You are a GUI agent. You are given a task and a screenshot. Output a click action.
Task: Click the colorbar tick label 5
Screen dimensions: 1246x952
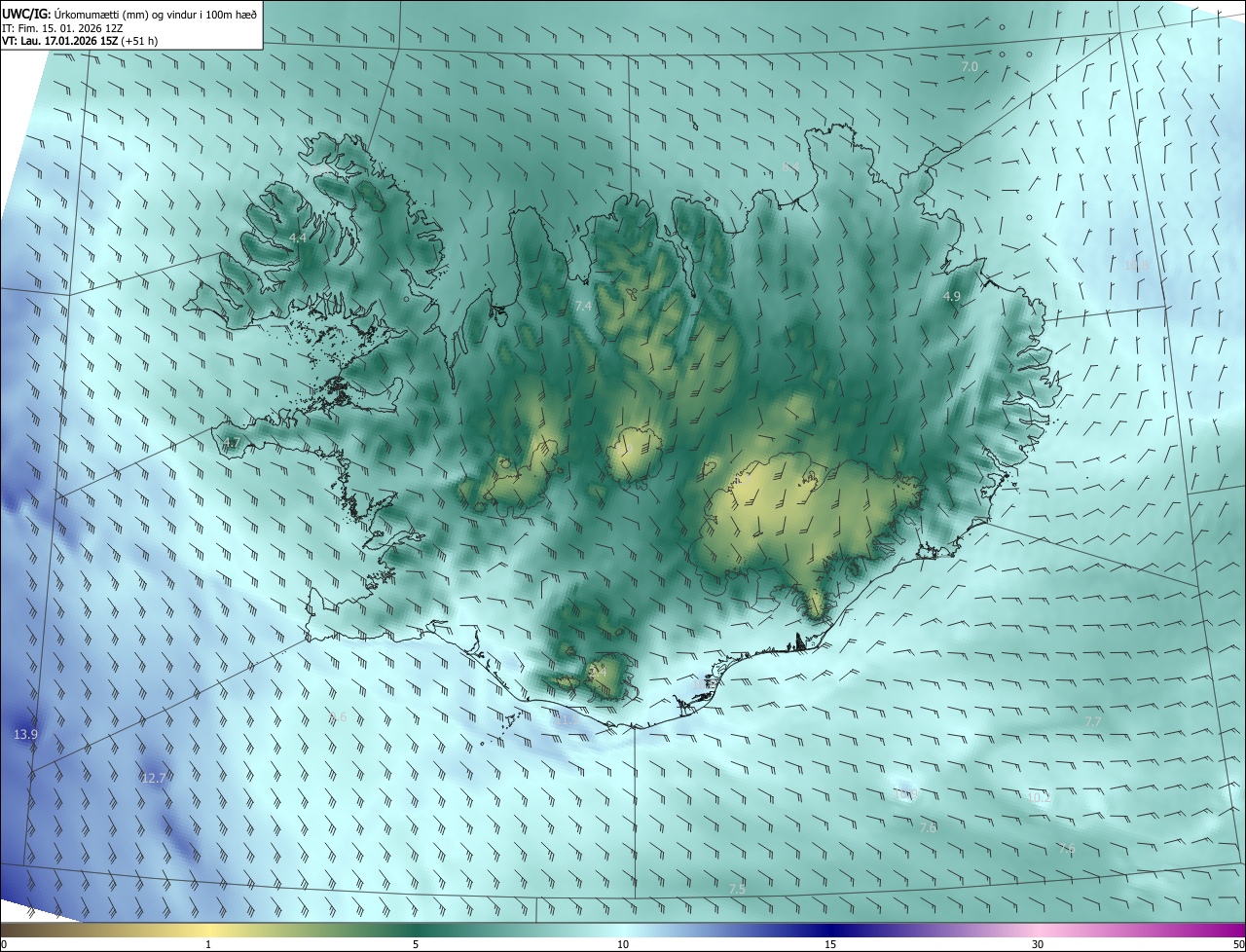pyautogui.click(x=416, y=944)
